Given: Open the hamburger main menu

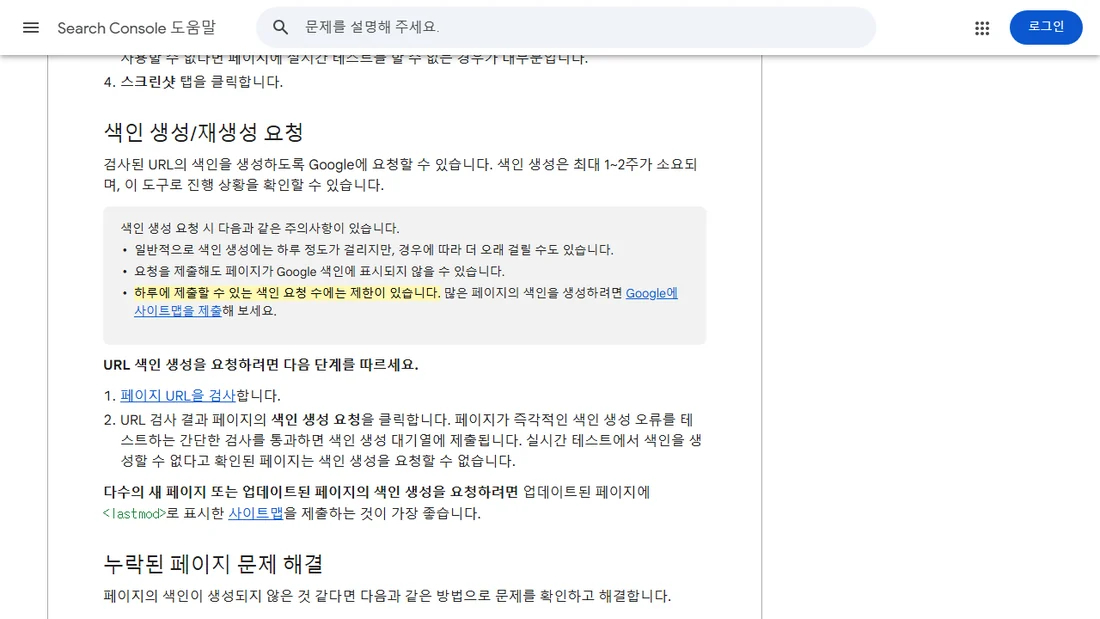Looking at the screenshot, I should 31,27.
